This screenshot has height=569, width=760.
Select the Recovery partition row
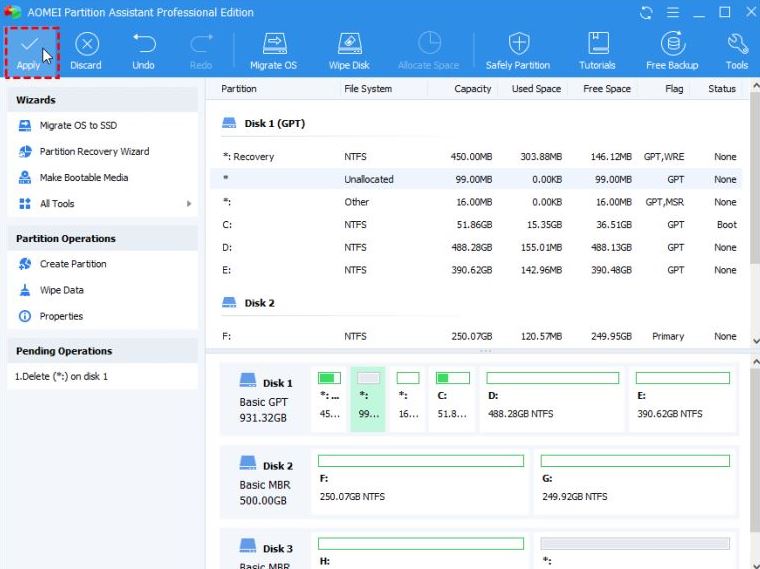point(476,157)
